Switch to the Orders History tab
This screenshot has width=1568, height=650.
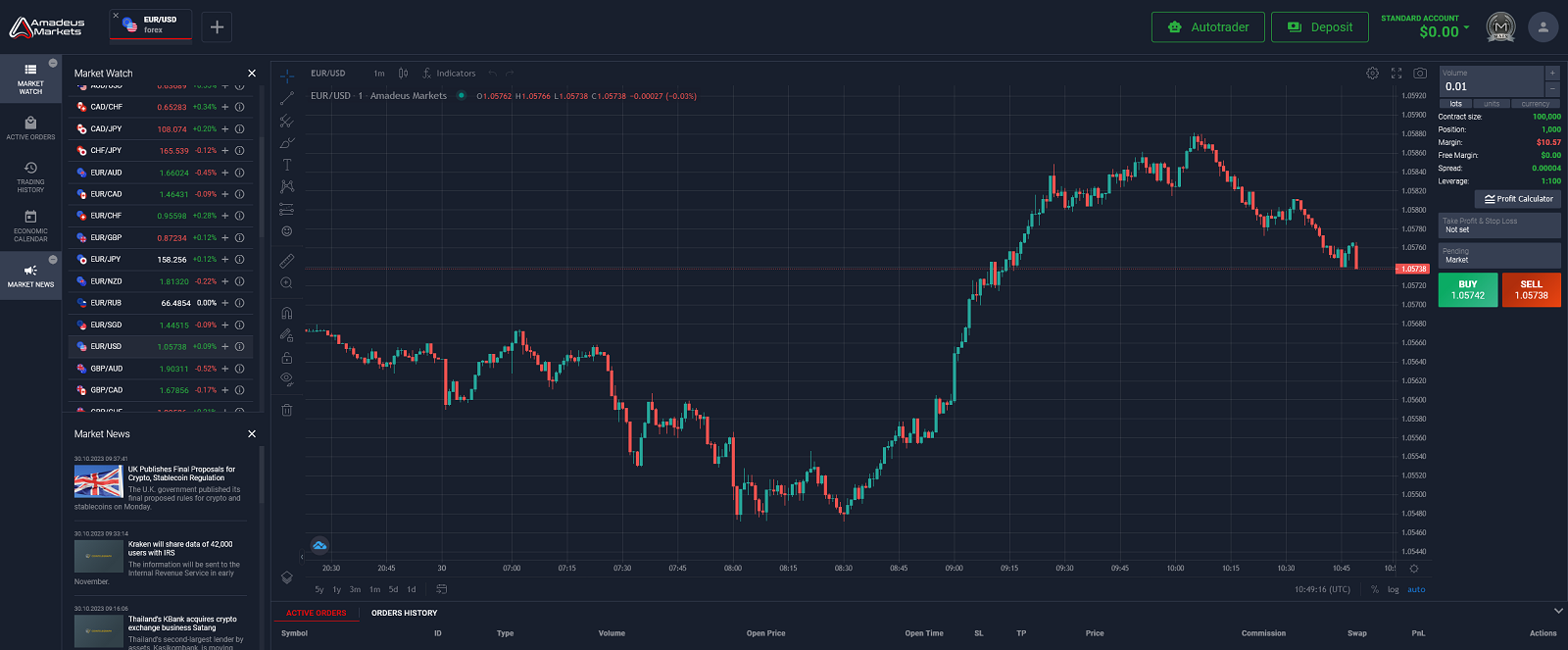click(404, 613)
